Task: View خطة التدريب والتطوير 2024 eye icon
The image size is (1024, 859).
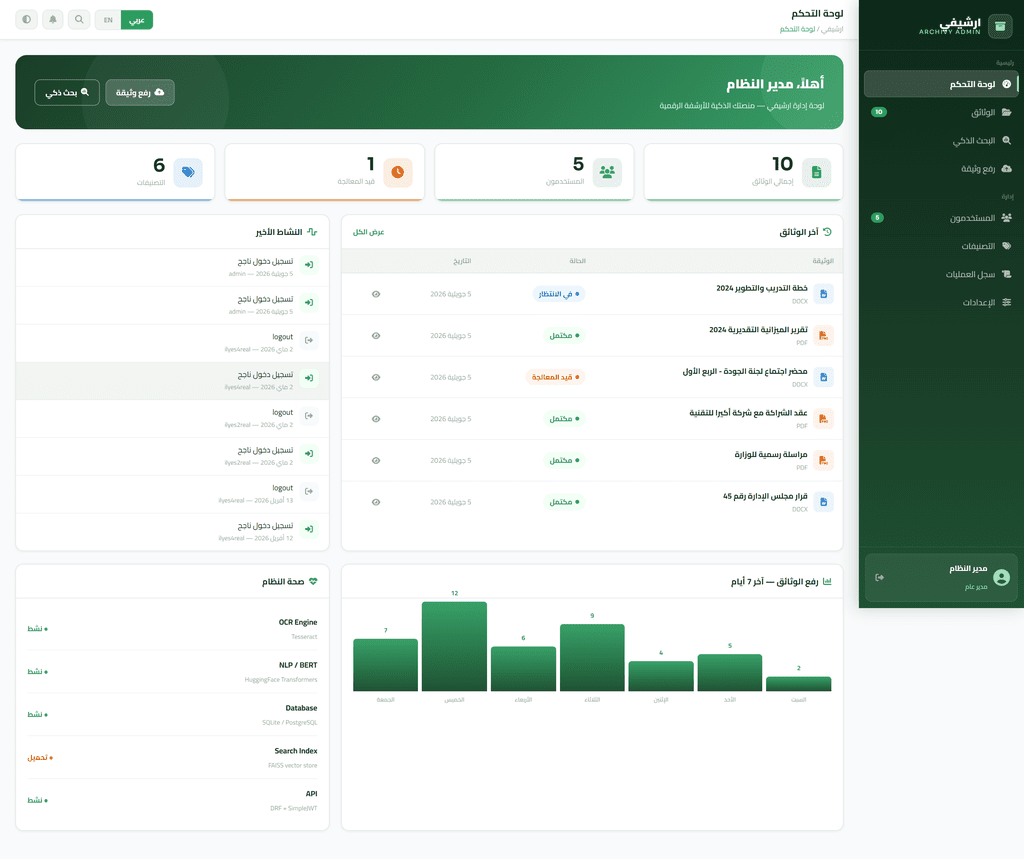Action: tap(376, 294)
